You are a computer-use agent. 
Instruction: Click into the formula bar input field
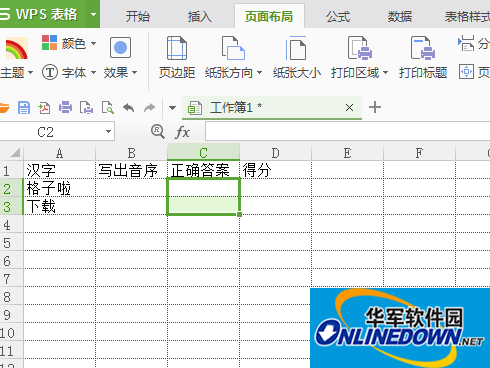click(347, 132)
